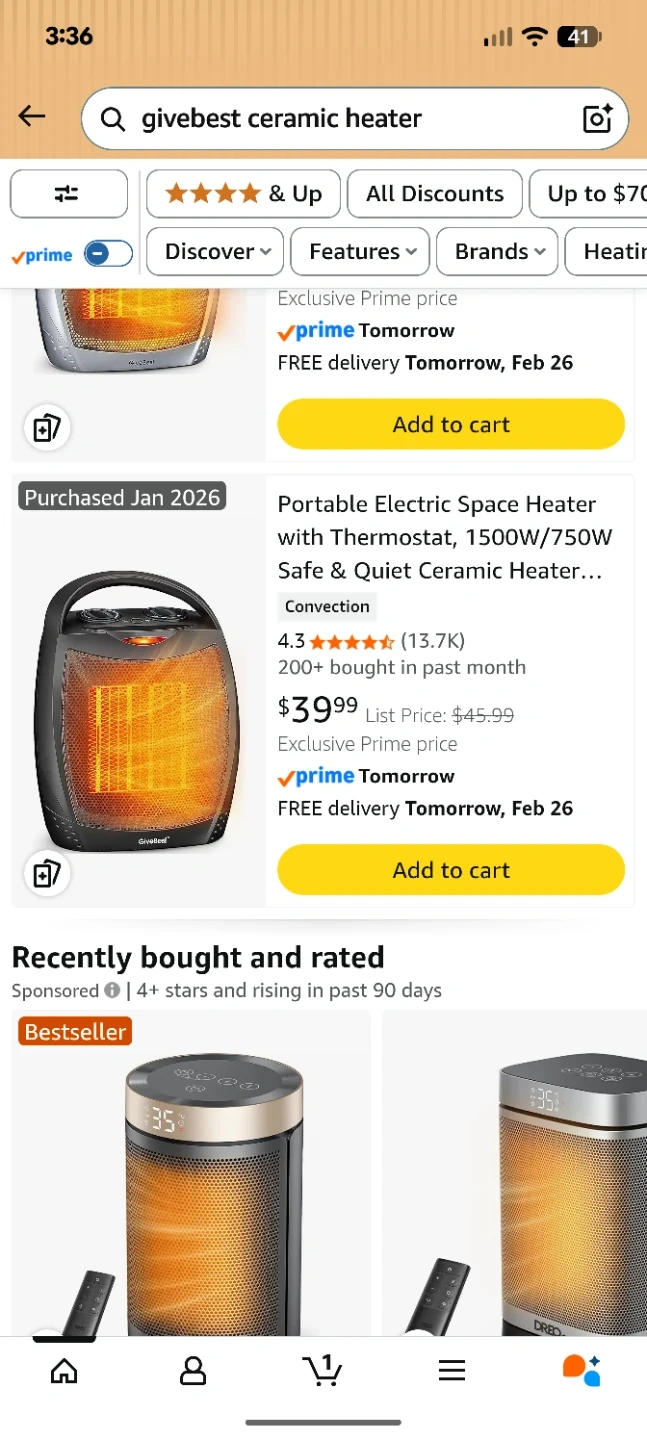Open the filters sliders icon
Viewport: 647px width, 1440px height.
click(x=68, y=194)
